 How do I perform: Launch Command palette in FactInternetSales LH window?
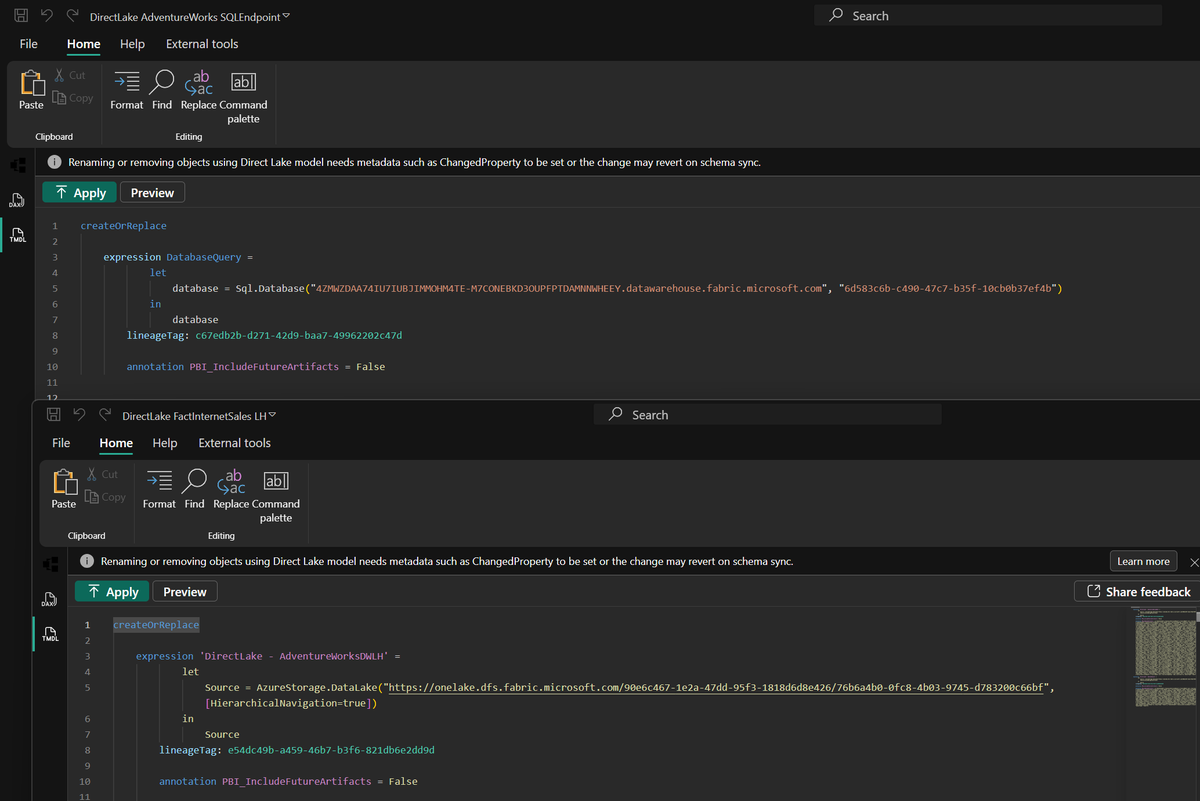[276, 496]
